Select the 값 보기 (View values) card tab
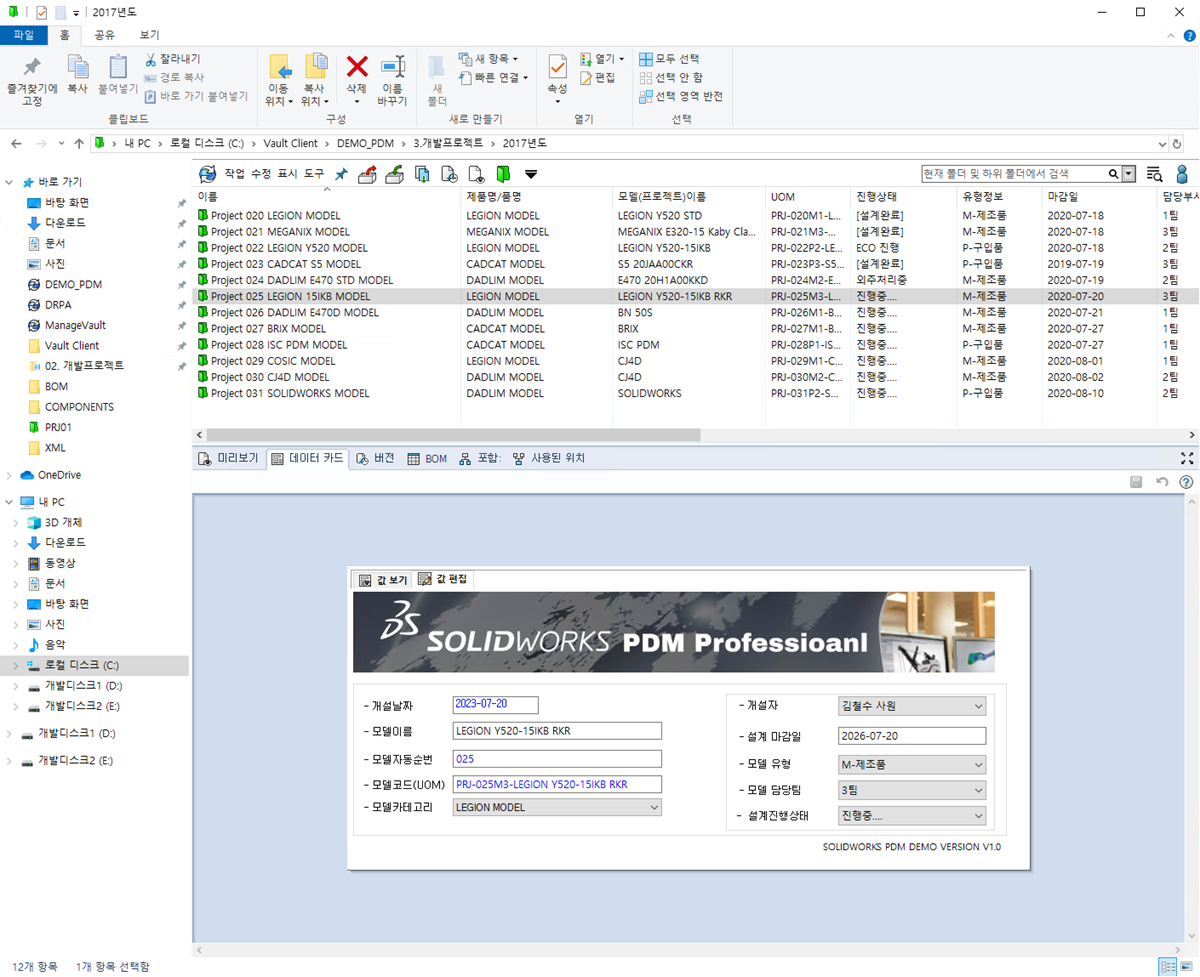The height and width of the screenshot is (977, 1200). click(x=383, y=580)
